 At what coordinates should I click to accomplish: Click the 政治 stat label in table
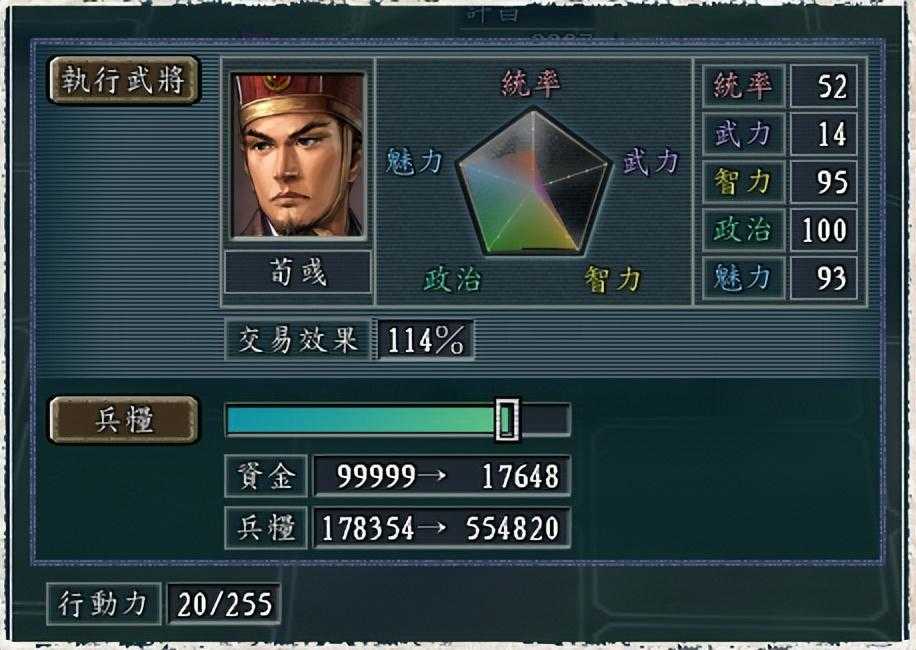coord(743,230)
